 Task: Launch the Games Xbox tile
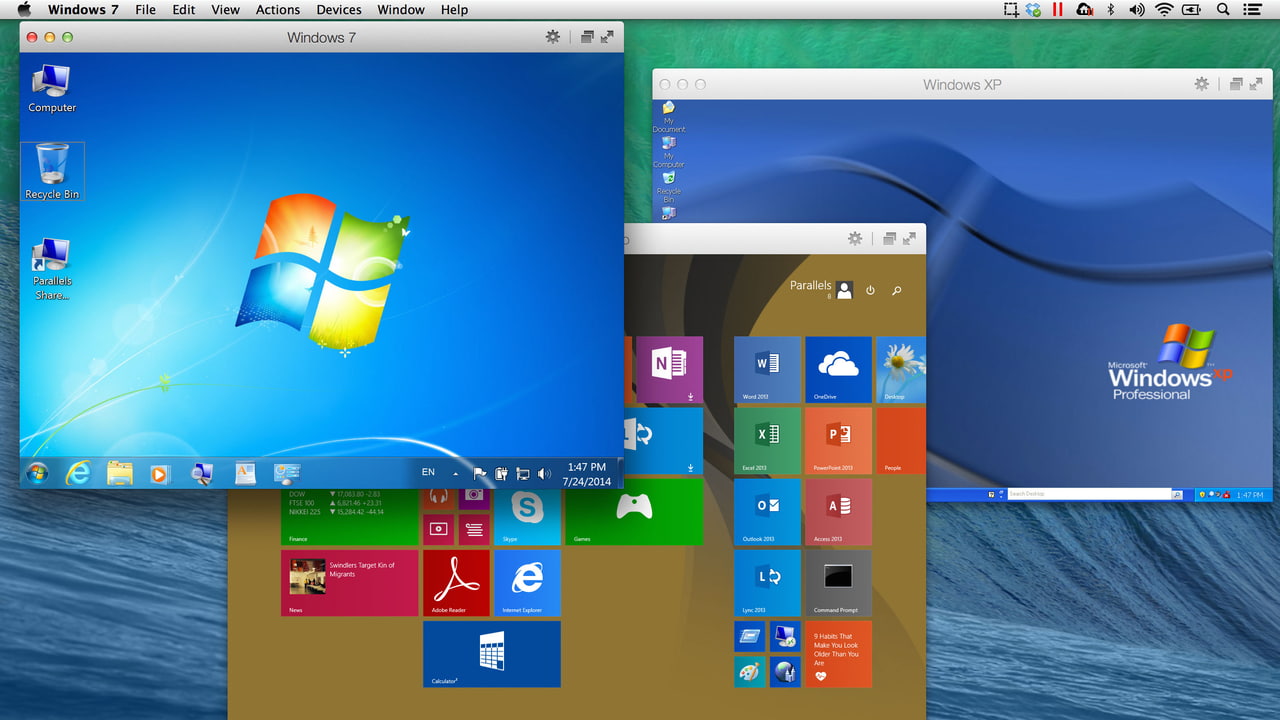(x=634, y=512)
